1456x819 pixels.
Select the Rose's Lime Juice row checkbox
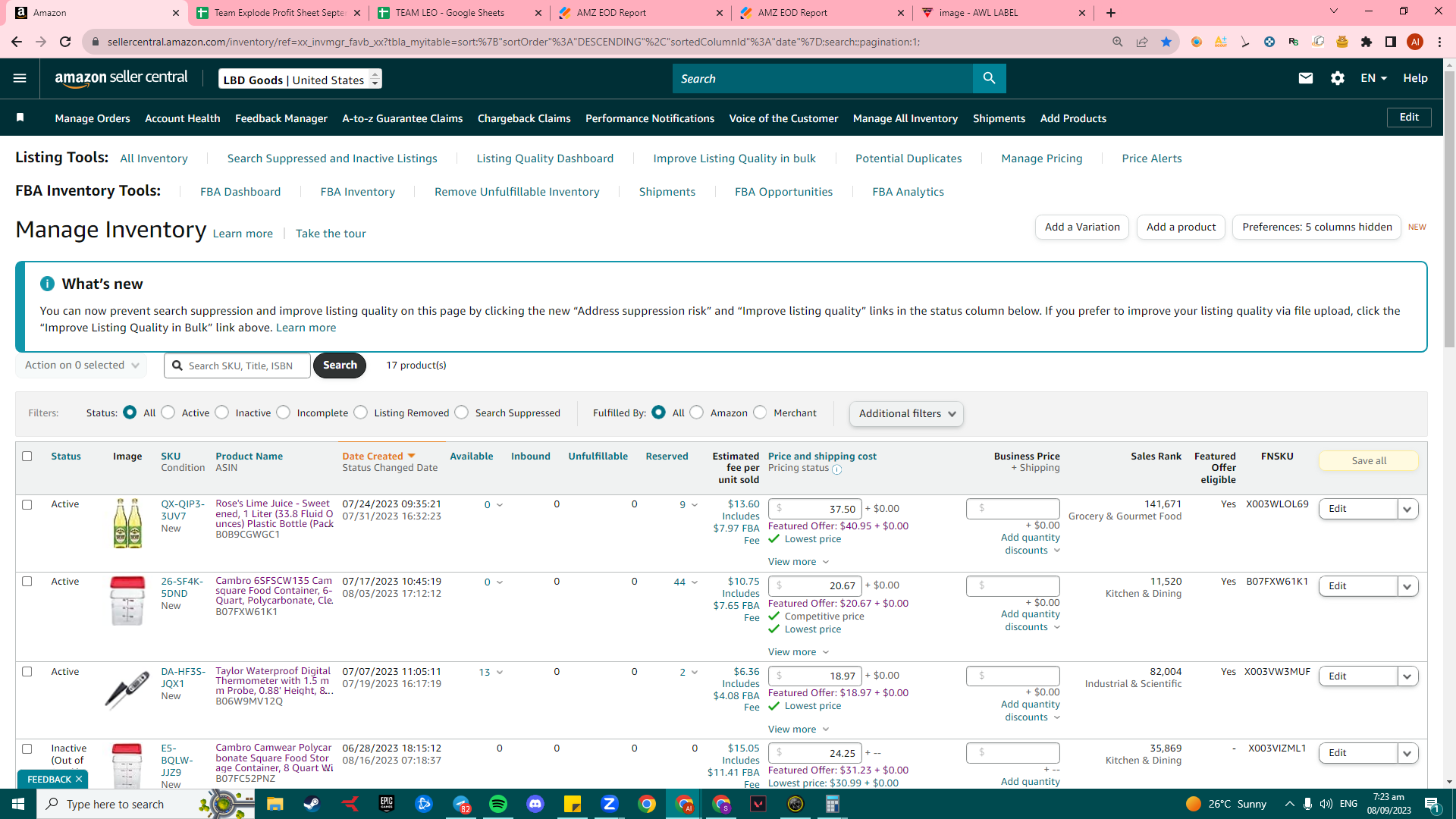click(27, 504)
